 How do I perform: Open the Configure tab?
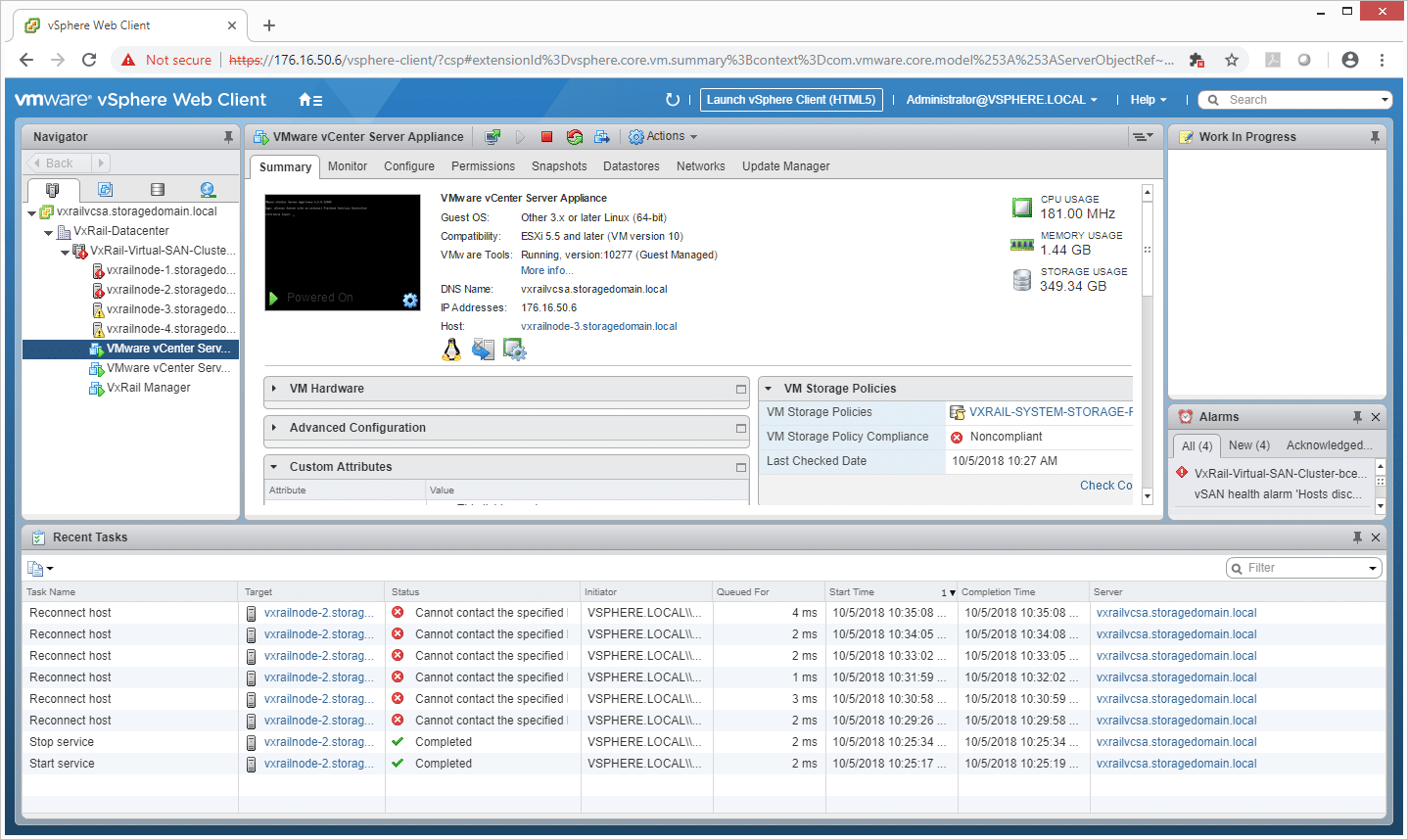pyautogui.click(x=409, y=166)
